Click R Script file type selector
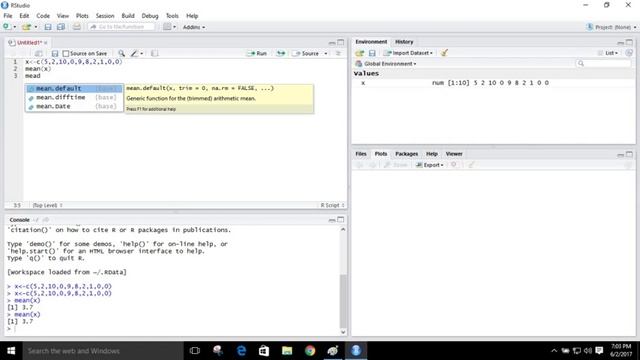 (x=332, y=205)
